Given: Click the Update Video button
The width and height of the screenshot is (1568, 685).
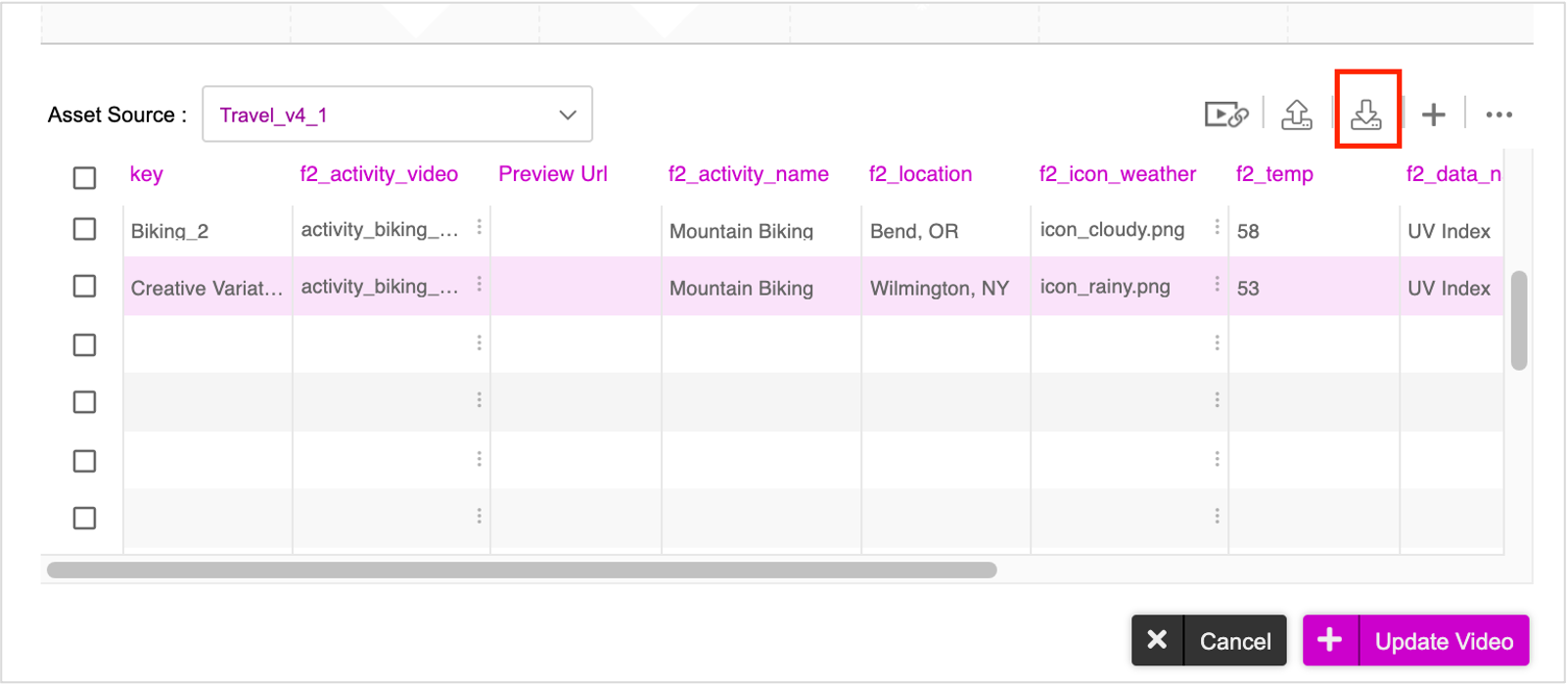Looking at the screenshot, I should click(1416, 640).
